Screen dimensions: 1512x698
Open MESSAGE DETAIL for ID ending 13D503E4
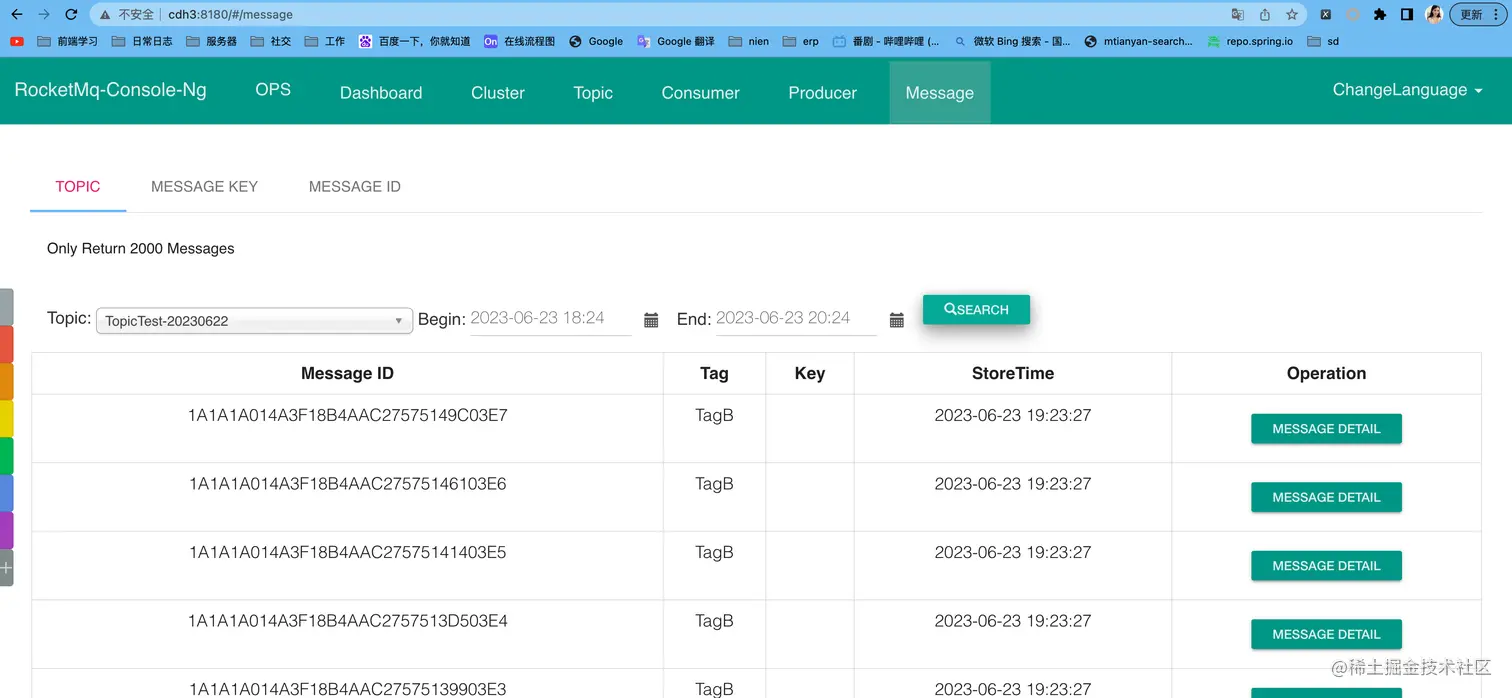[1326, 634]
